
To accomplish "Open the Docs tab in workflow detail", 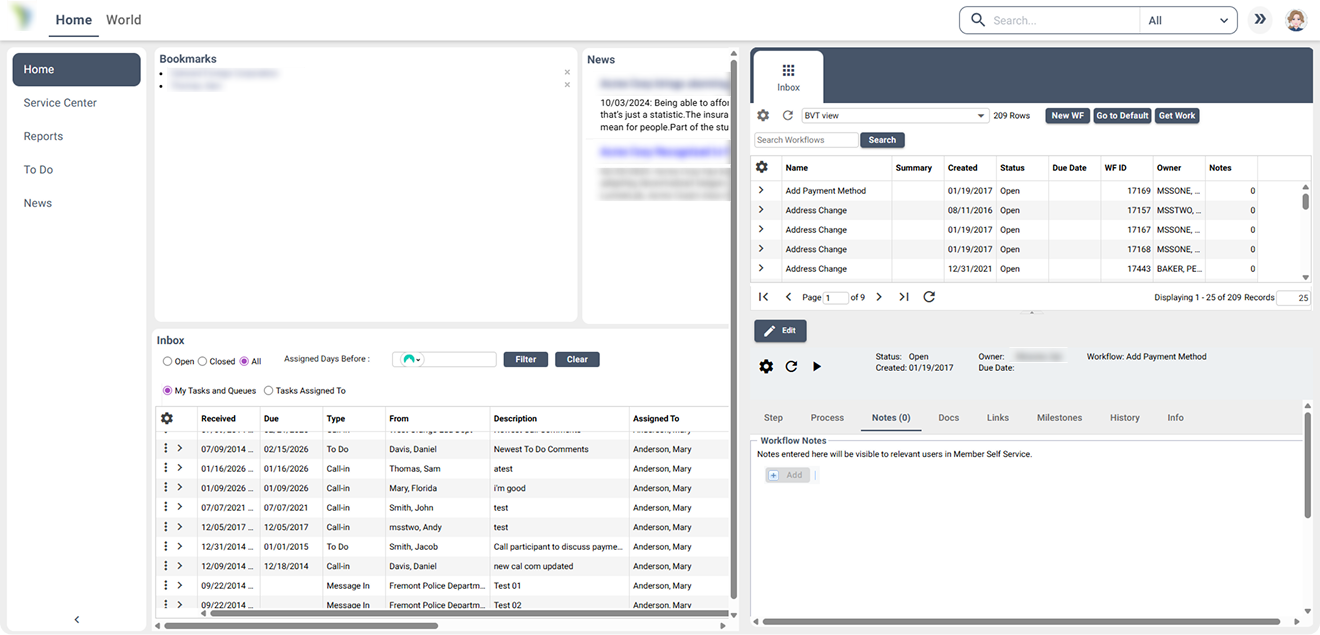I will (x=948, y=418).
